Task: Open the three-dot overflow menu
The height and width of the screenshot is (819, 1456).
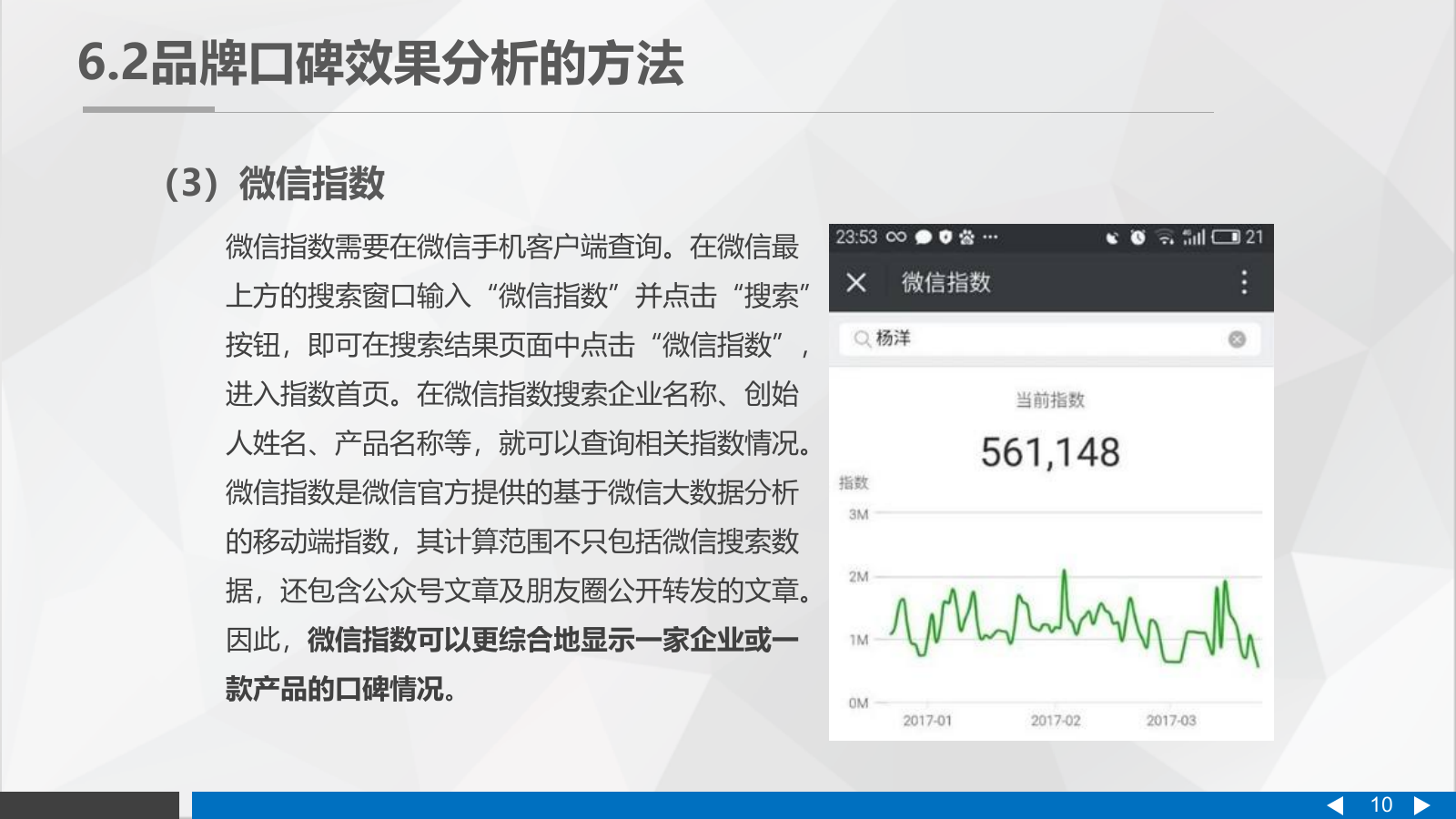Action: tap(1245, 284)
